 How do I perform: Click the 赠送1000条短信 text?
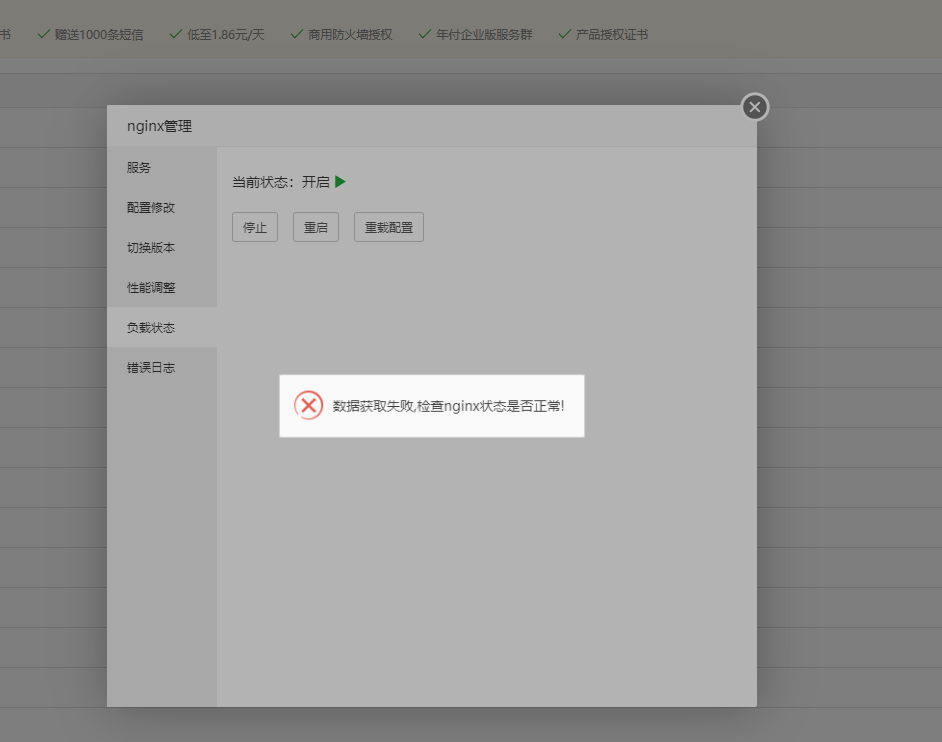tap(99, 35)
